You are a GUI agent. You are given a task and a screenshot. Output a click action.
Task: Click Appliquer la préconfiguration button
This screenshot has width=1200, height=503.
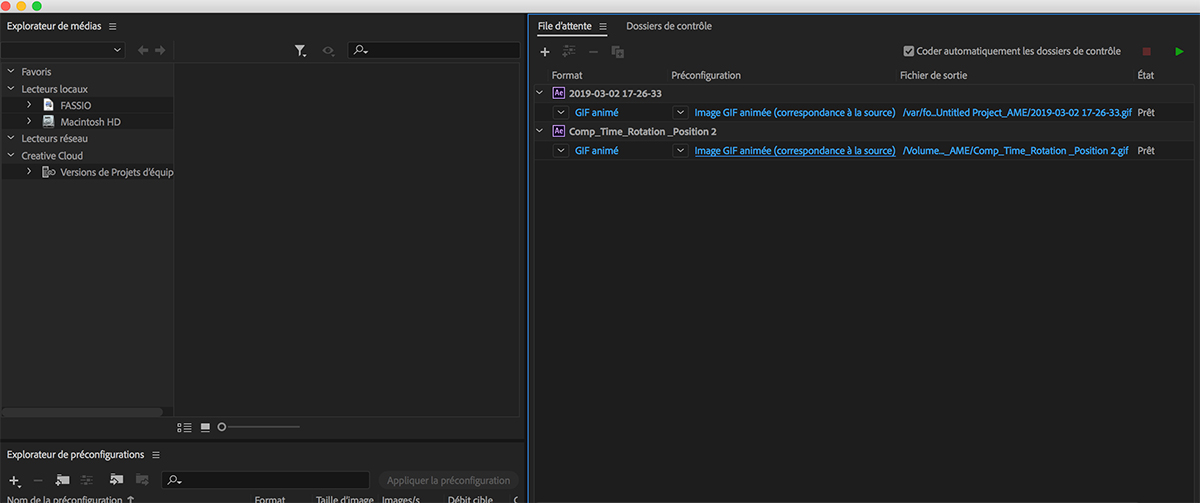coord(449,481)
